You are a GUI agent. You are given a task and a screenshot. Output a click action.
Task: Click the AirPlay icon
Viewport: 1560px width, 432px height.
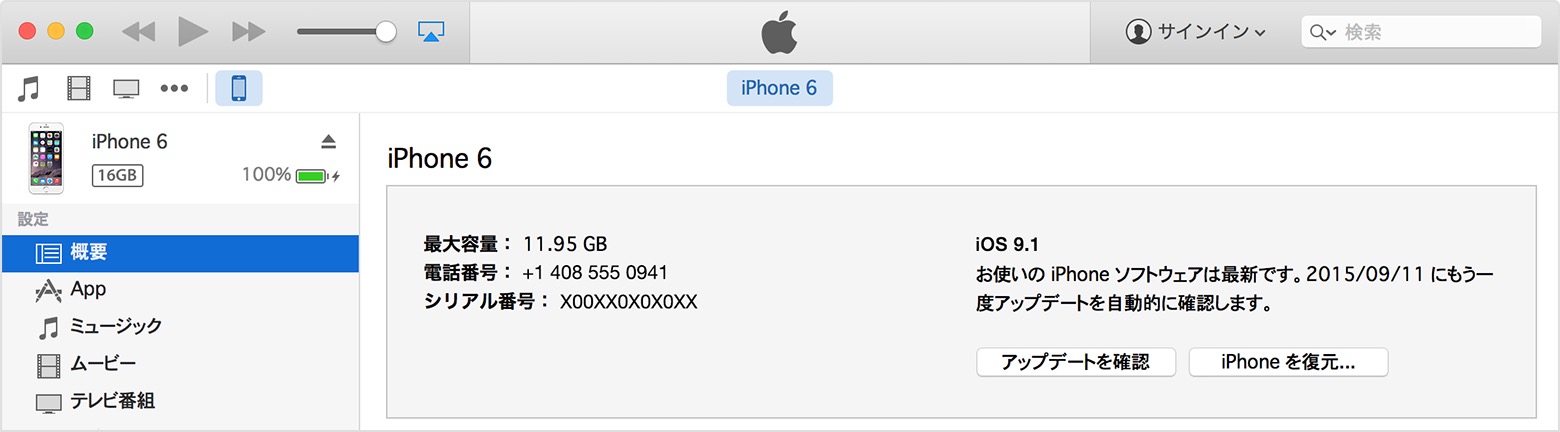431,32
